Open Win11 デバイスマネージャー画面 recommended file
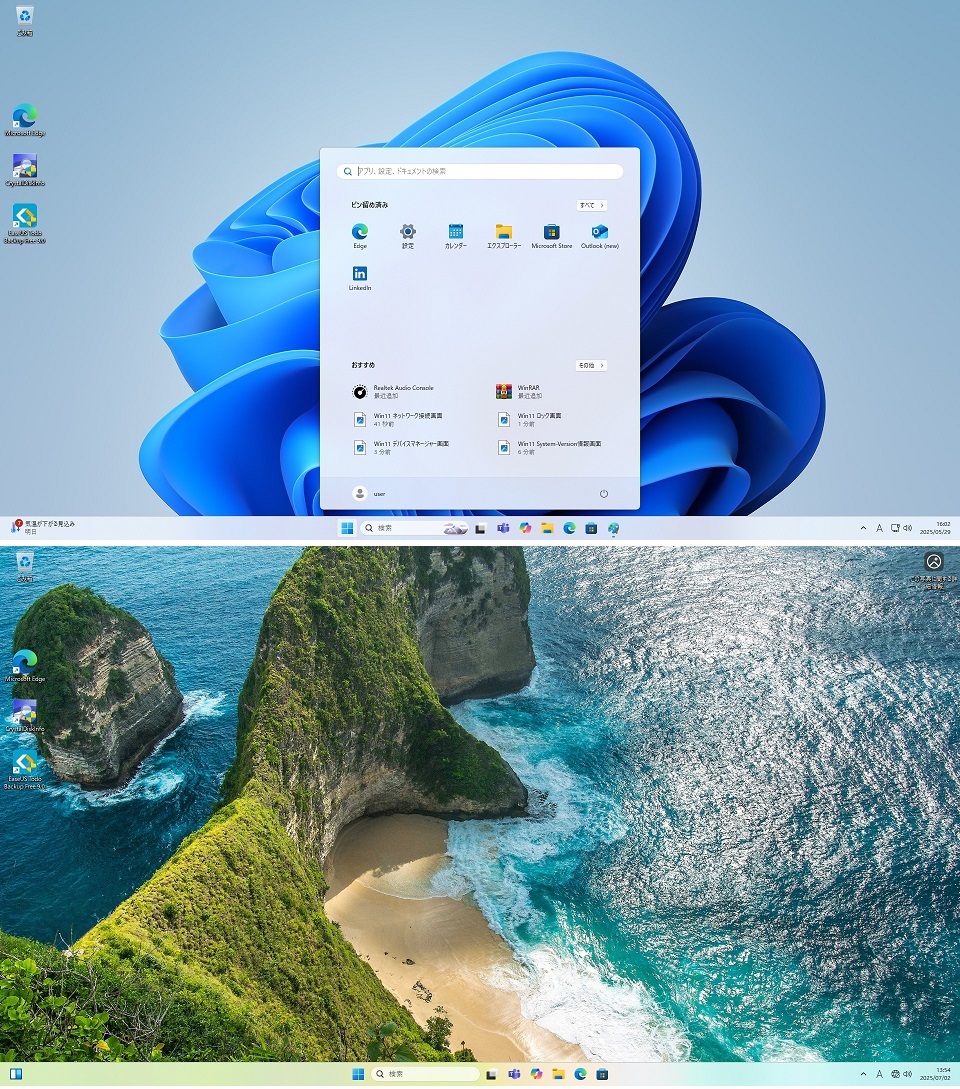The image size is (960, 1089). pos(401,447)
